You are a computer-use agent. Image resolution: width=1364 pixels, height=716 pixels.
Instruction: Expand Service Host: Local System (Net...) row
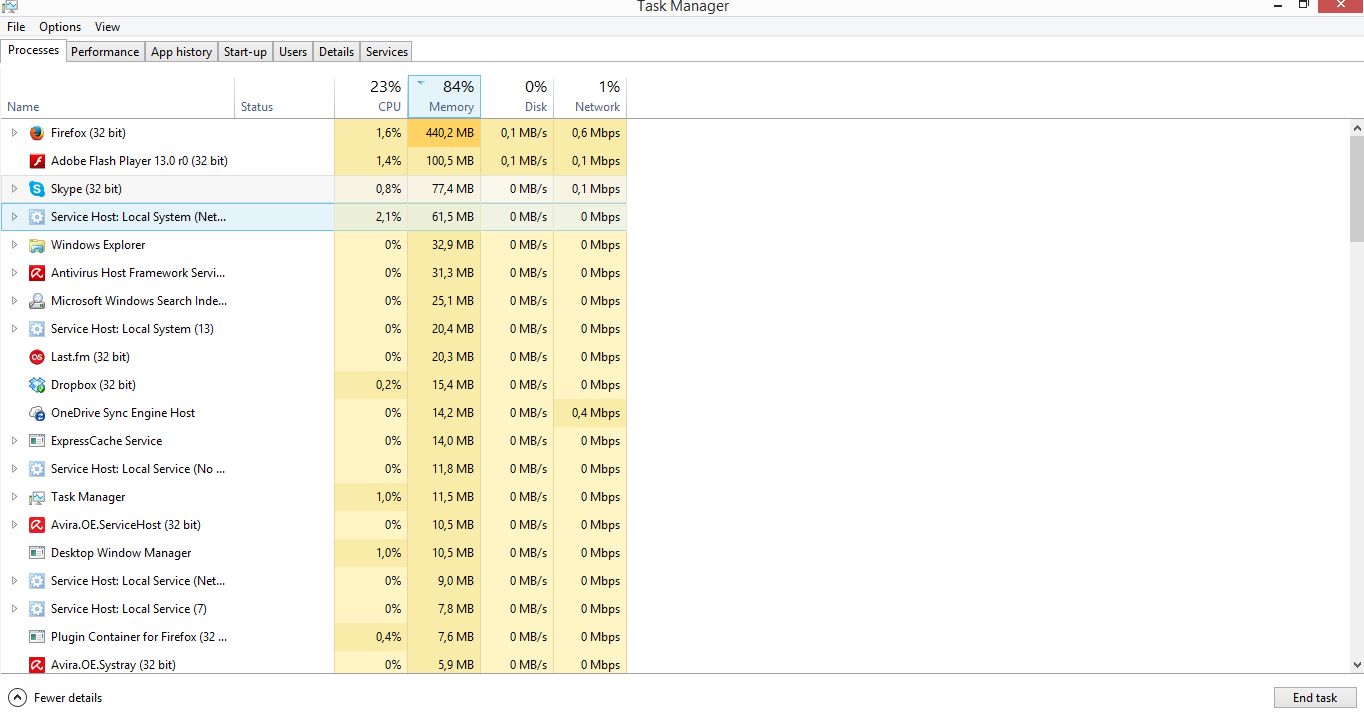(x=14, y=217)
